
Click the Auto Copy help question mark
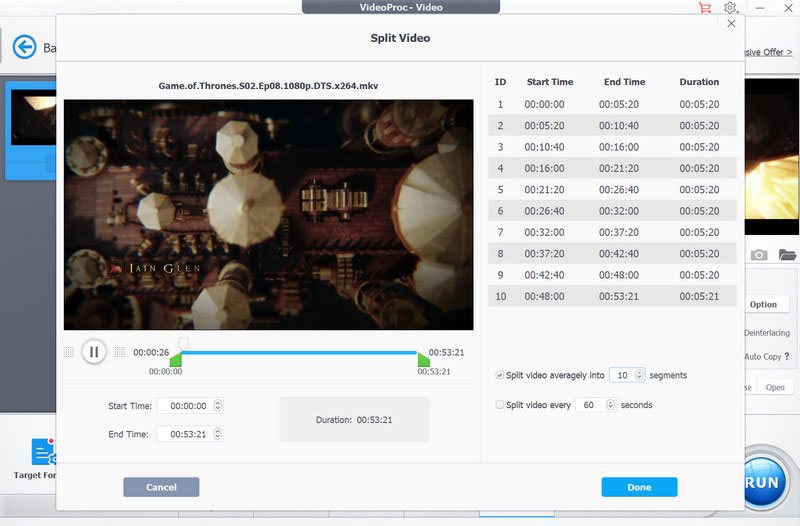tap(787, 356)
